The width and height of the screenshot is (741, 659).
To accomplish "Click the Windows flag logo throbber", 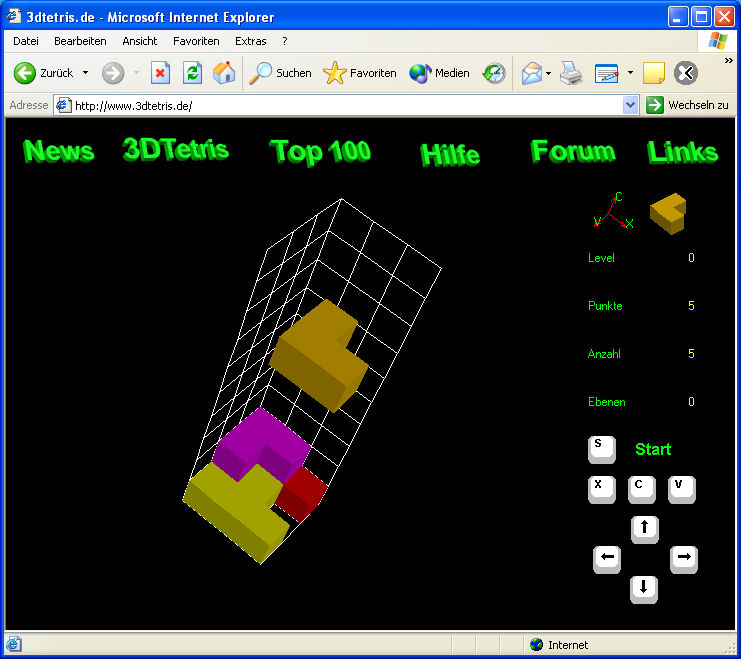I will click(x=718, y=41).
